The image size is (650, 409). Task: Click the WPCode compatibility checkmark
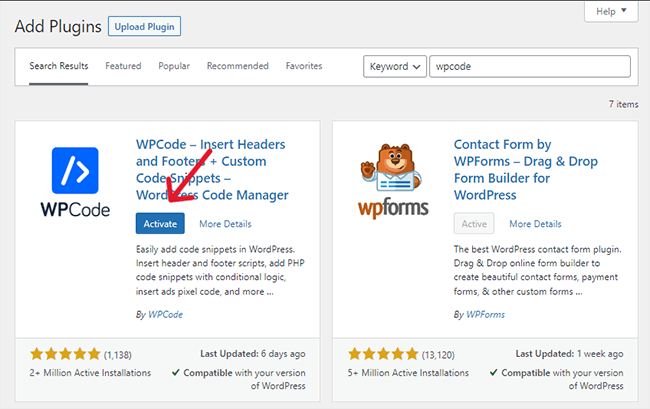[176, 373]
